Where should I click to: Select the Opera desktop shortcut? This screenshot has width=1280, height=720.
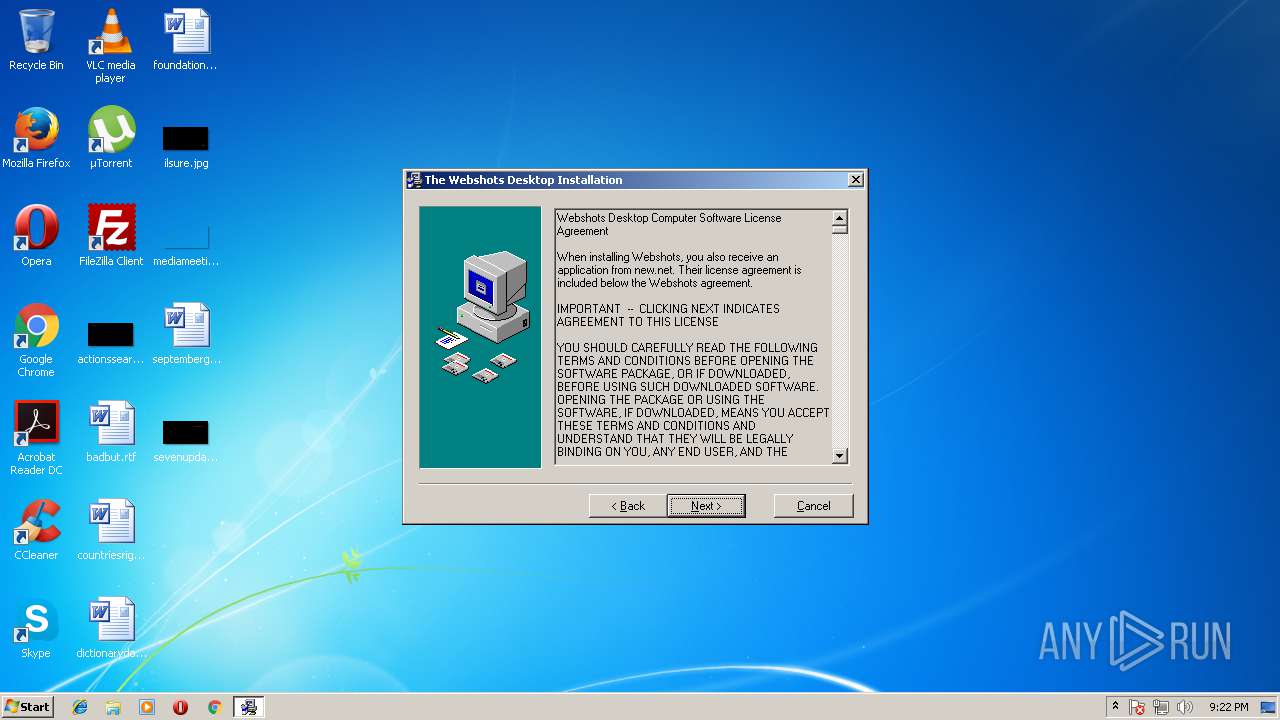[x=36, y=236]
